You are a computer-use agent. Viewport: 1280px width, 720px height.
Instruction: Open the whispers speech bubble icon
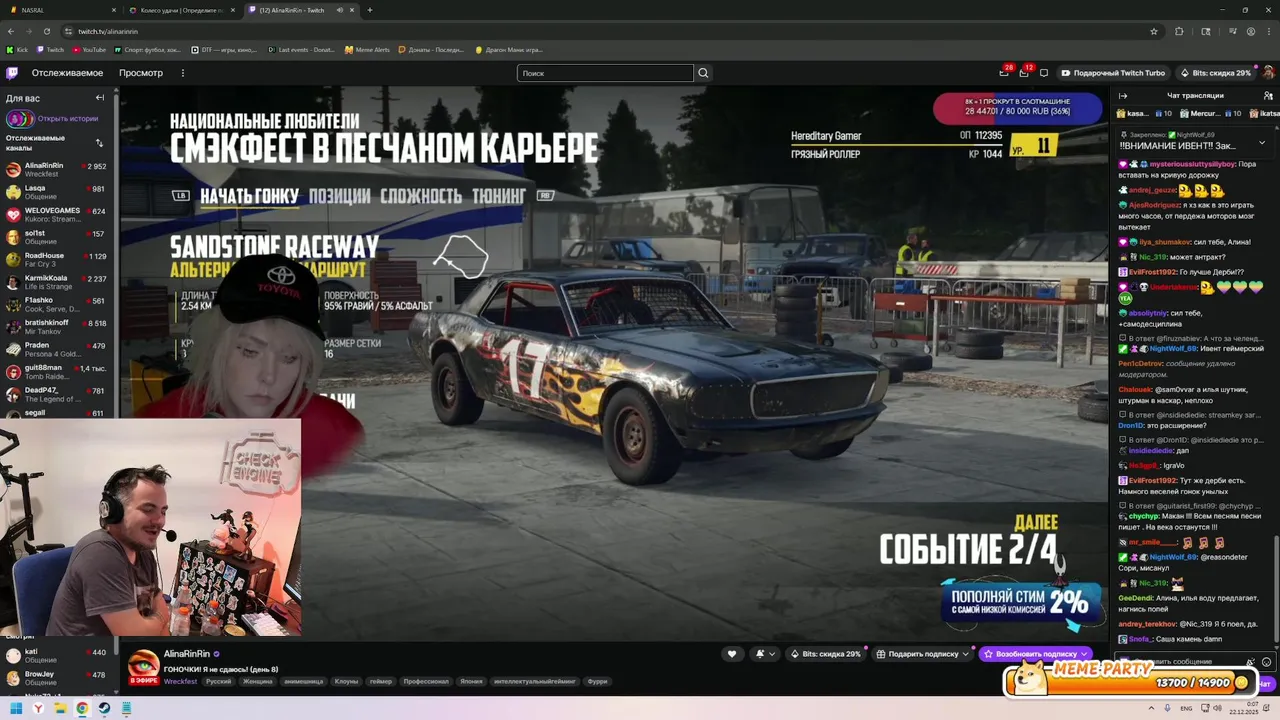[1044, 73]
